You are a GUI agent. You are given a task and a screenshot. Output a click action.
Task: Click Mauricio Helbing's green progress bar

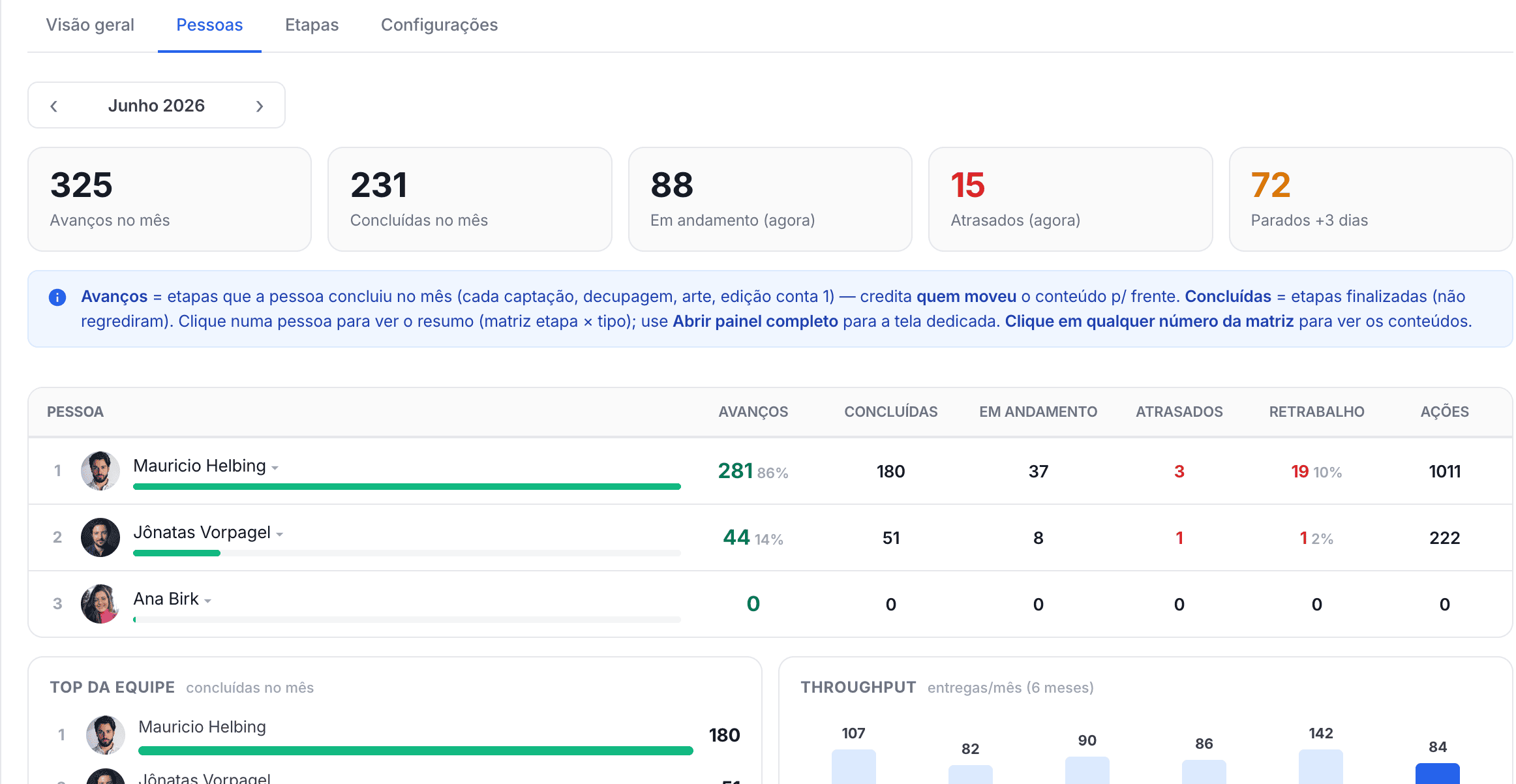[407, 487]
